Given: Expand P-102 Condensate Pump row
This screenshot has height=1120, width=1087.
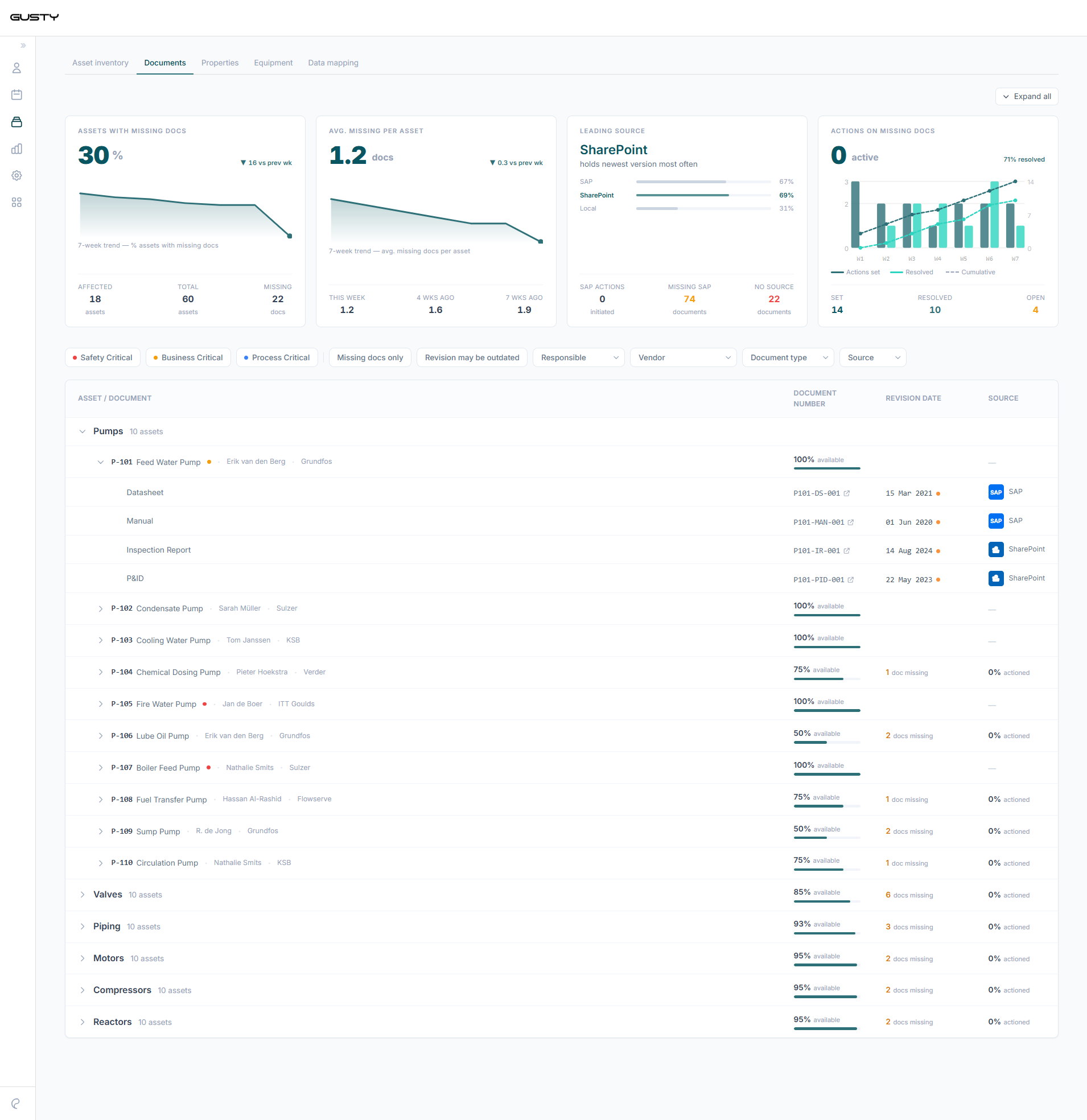Looking at the screenshot, I should [101, 609].
